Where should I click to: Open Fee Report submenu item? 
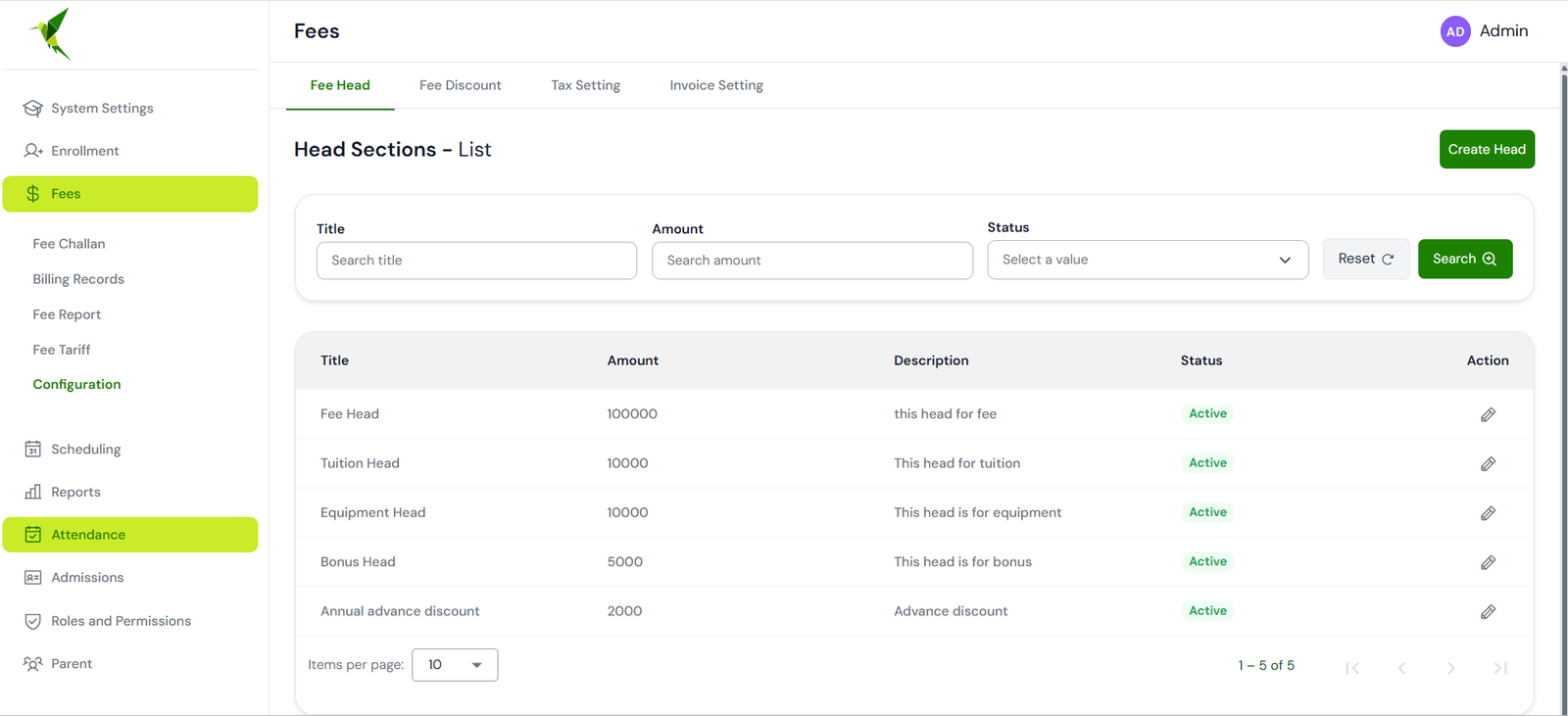coord(67,314)
